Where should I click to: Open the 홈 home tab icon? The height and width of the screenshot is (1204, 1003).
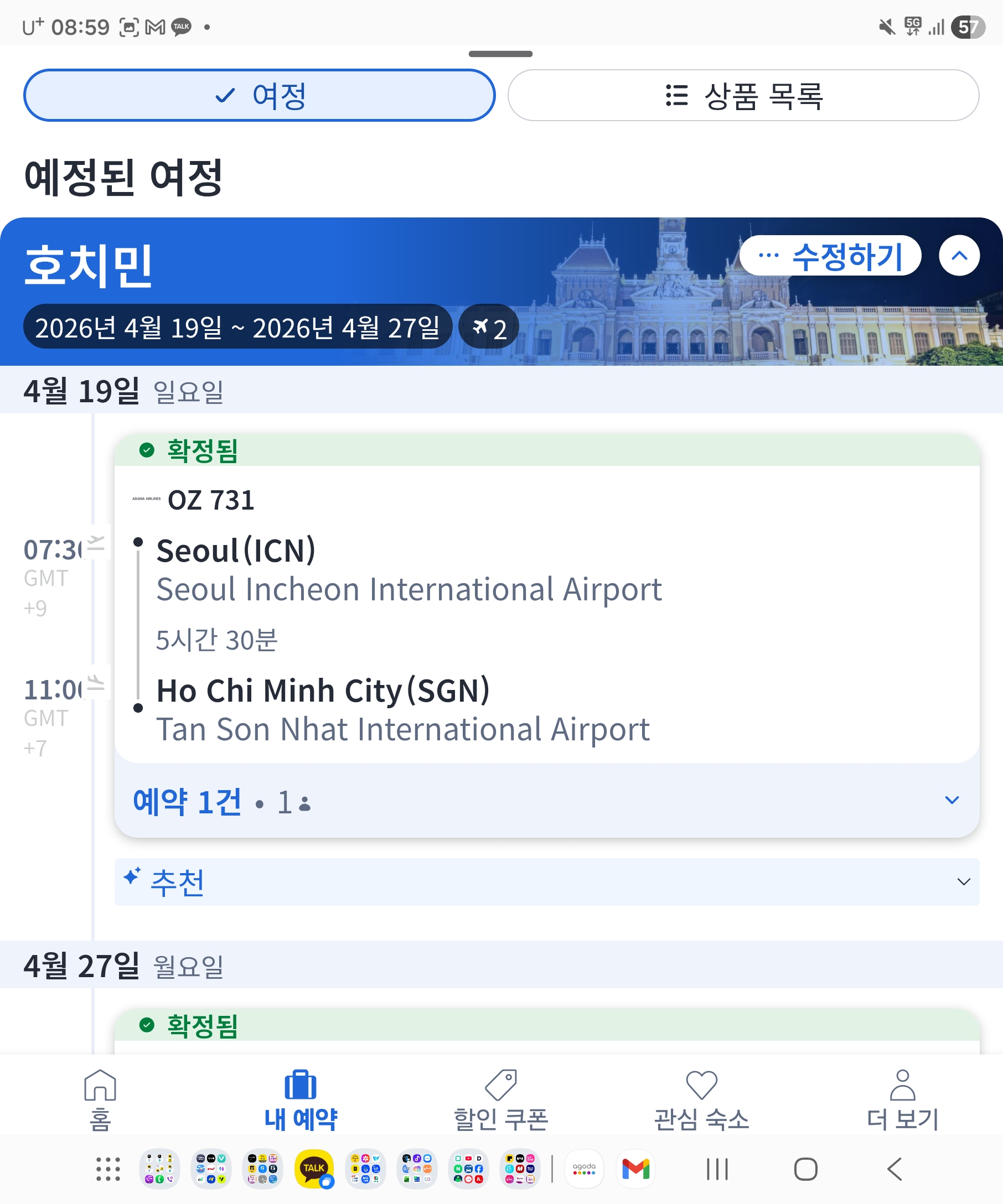pos(100,1086)
